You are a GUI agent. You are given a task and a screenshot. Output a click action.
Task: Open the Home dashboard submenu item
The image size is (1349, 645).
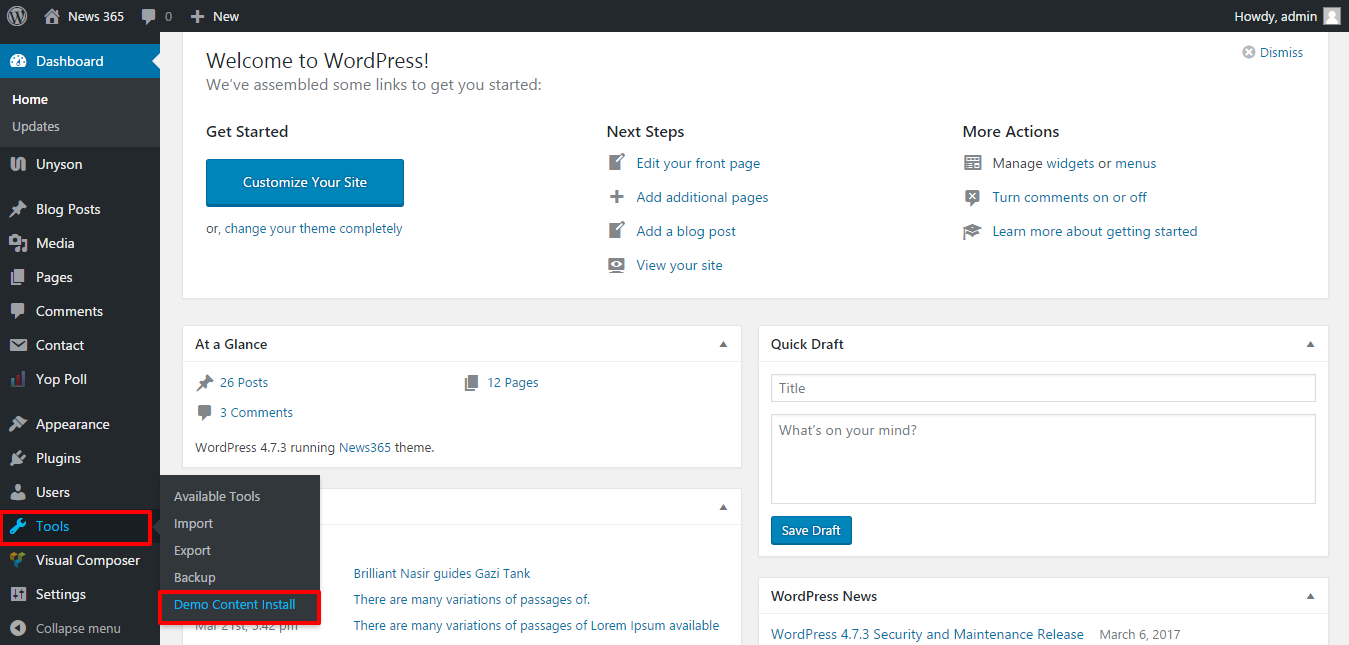tap(30, 99)
